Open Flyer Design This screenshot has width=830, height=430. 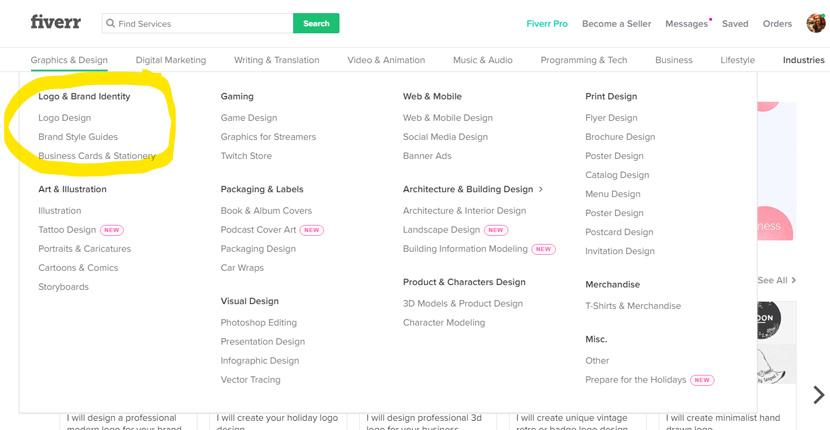[x=611, y=118]
